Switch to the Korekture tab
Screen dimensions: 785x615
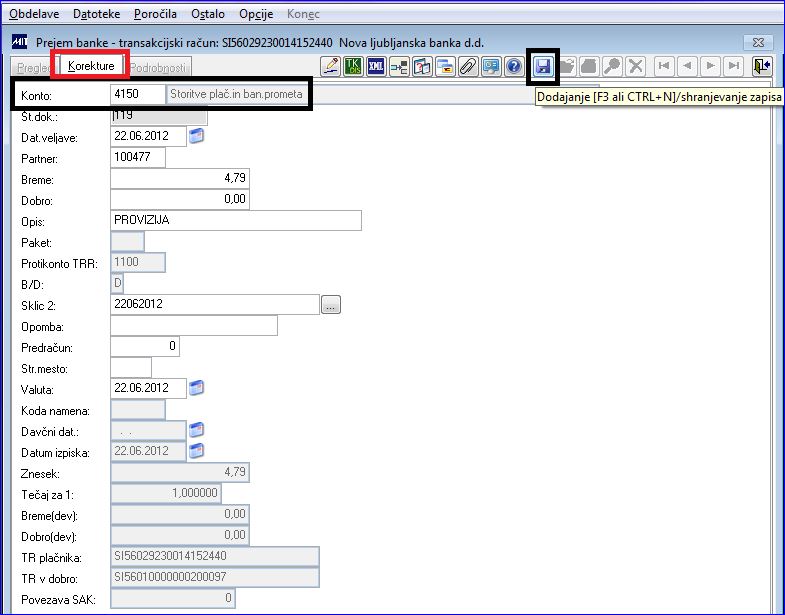click(x=91, y=66)
